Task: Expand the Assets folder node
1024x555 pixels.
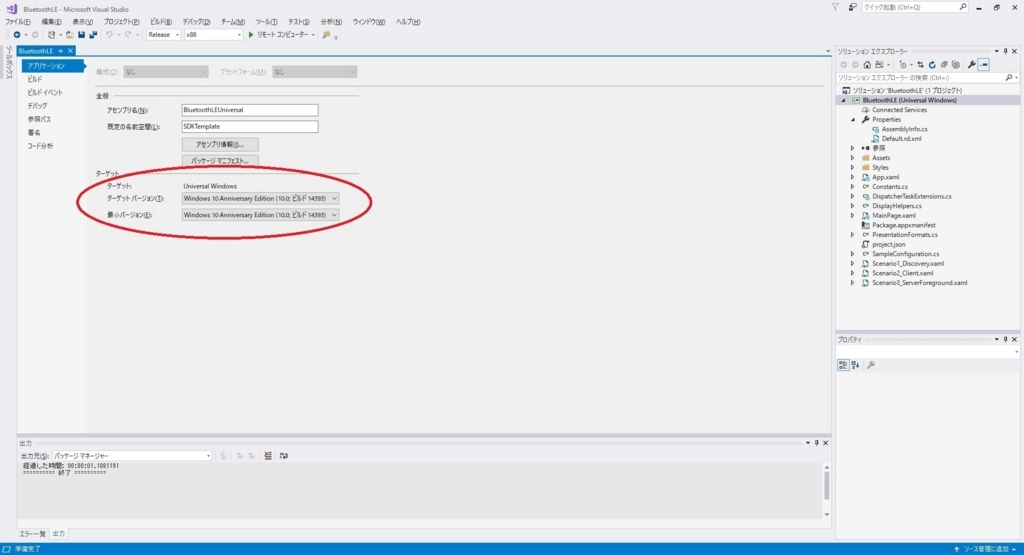Action: coord(852,158)
